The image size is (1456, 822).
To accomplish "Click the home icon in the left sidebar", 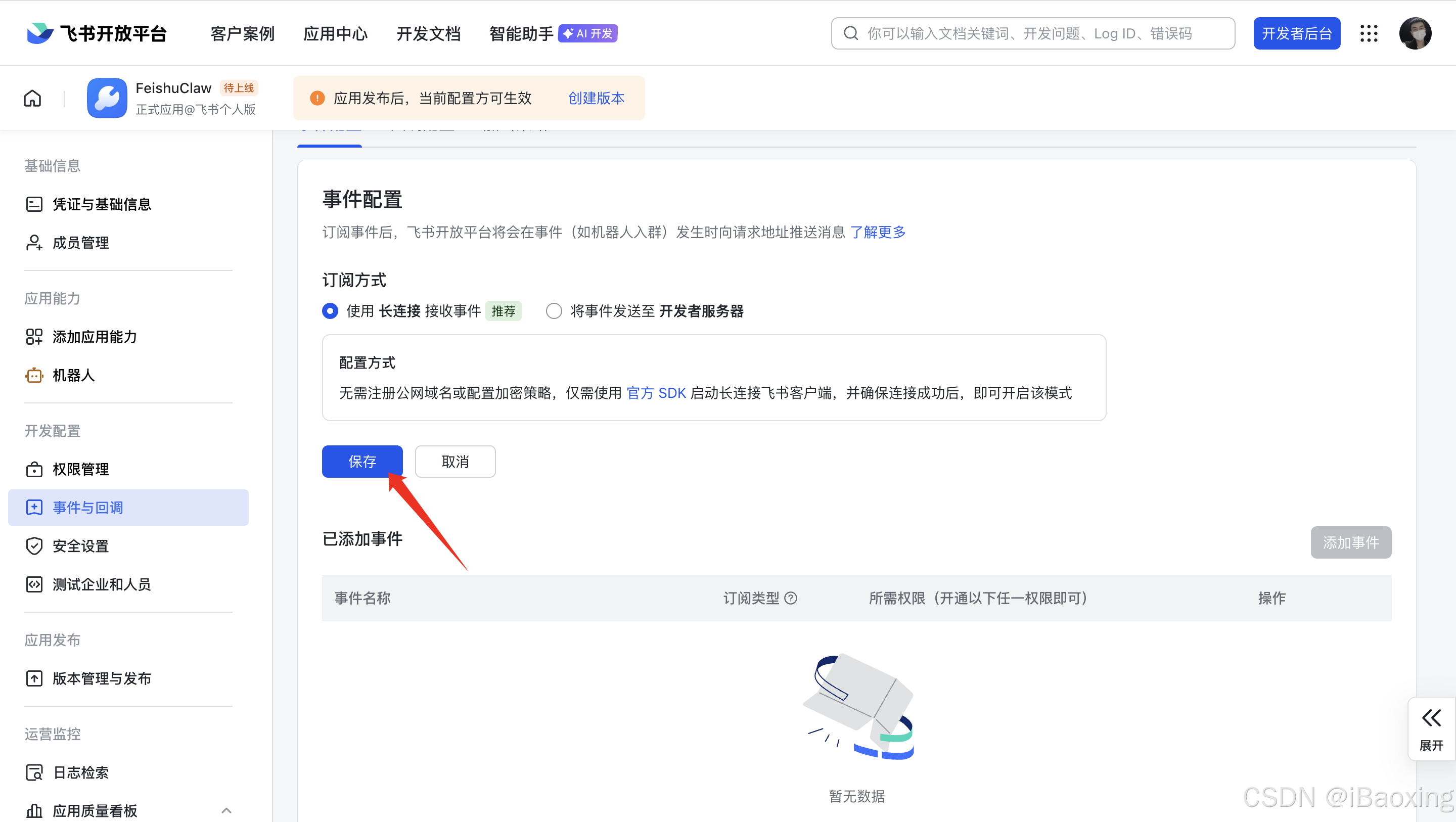I will pos(32,98).
